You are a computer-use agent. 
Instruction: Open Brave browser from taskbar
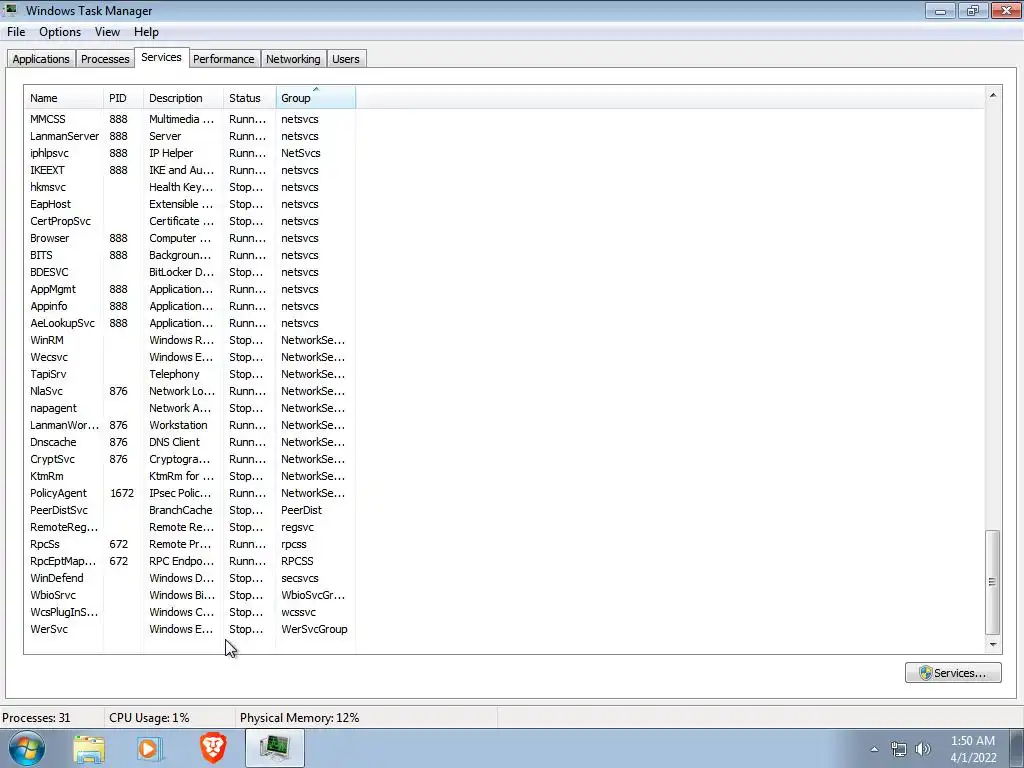[212, 748]
